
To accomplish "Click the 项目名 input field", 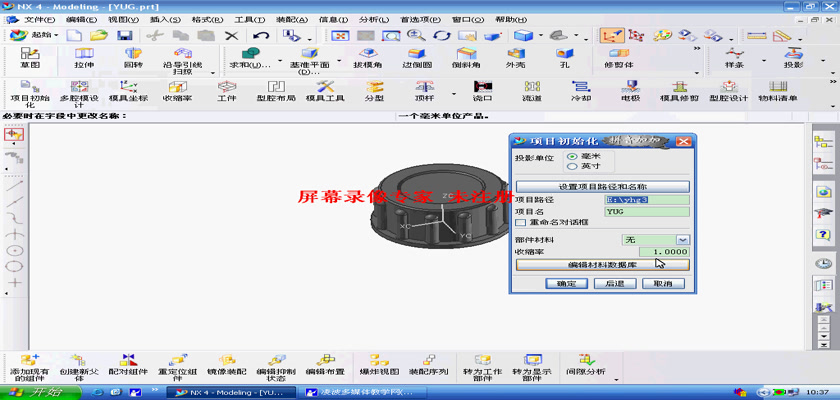I will tap(646, 211).
